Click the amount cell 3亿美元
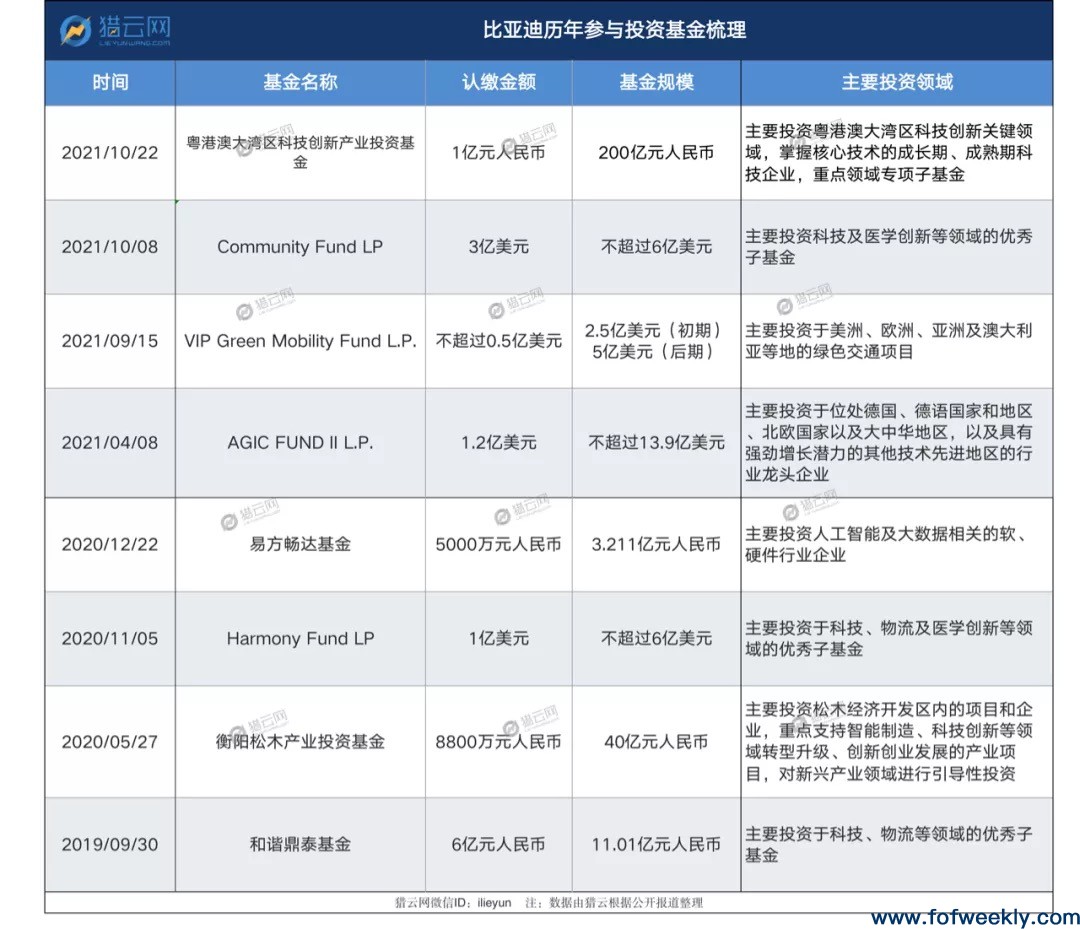Viewport: 1080px width, 929px height. [x=499, y=247]
